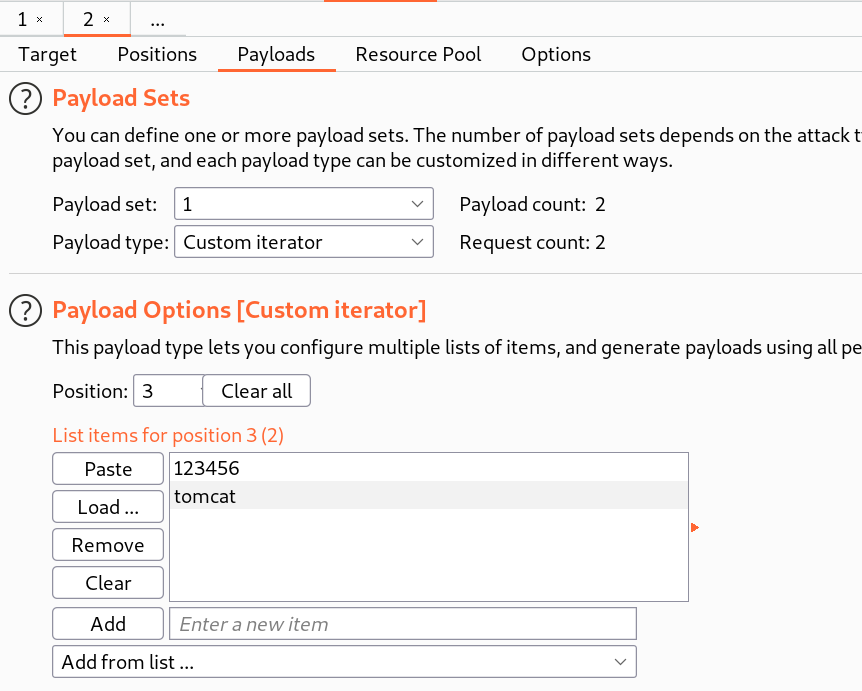Open the Payload set dropdown
Image resolution: width=862 pixels, height=691 pixels.
[304, 204]
